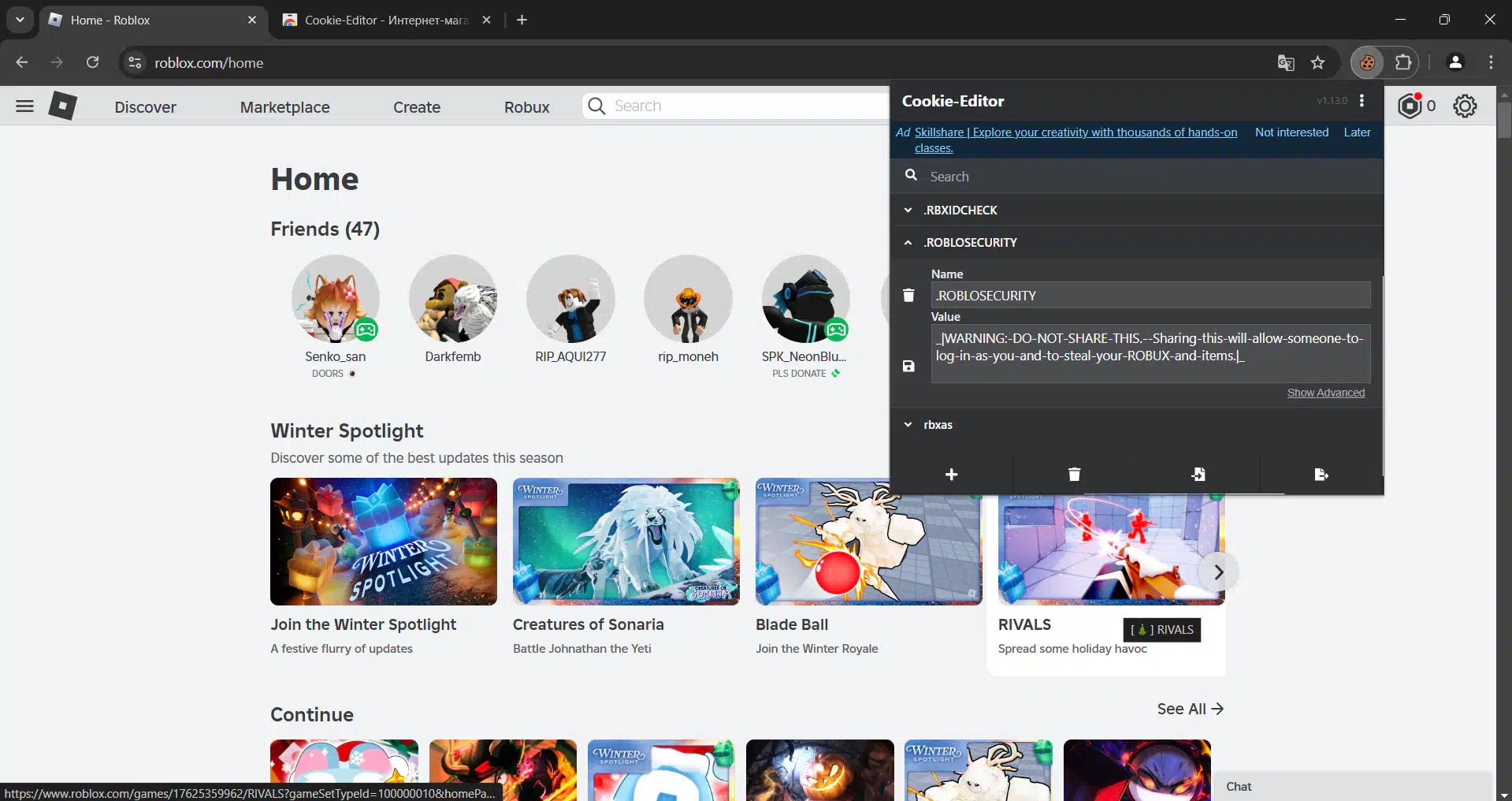1512x801 pixels.
Task: Open Roblox hamburger navigation menu
Action: [x=24, y=106]
